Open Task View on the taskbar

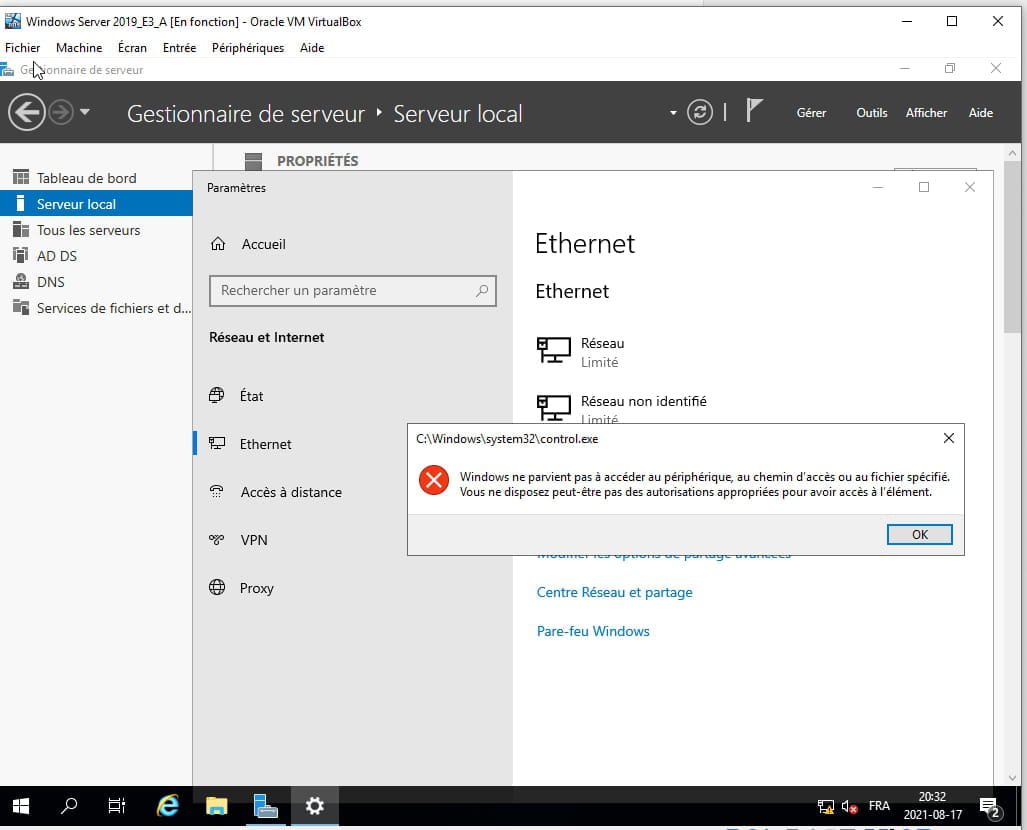pyautogui.click(x=117, y=806)
